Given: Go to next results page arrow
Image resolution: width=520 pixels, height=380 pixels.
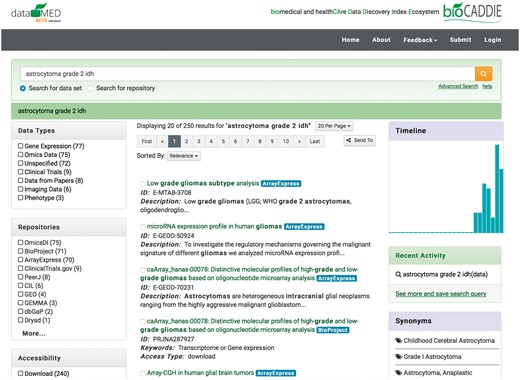Looking at the screenshot, I should coord(299,141).
